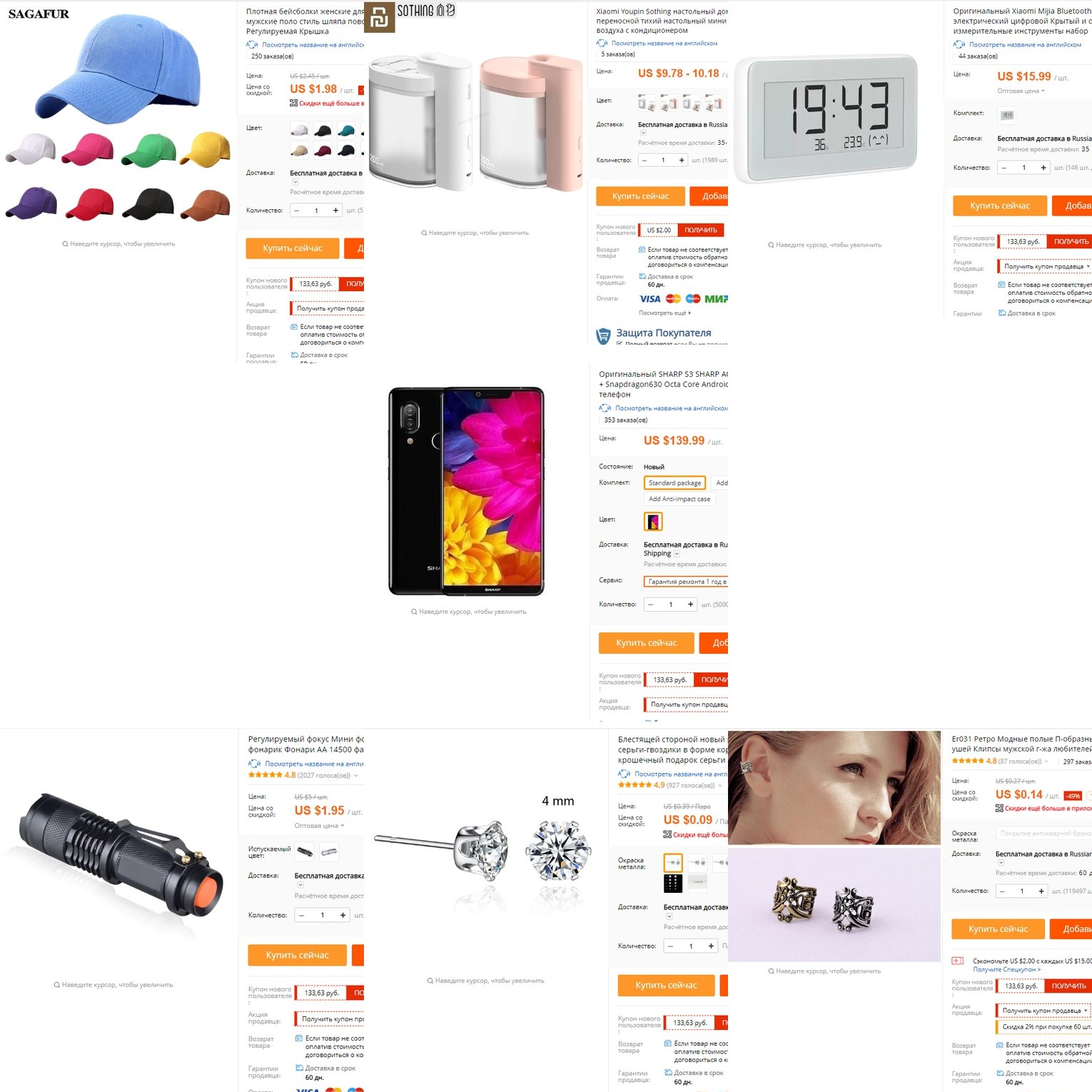Click 'ПОЛУЧИТЬ' next to the US $2.00 coupon
The image size is (1092, 1092).
point(701,230)
